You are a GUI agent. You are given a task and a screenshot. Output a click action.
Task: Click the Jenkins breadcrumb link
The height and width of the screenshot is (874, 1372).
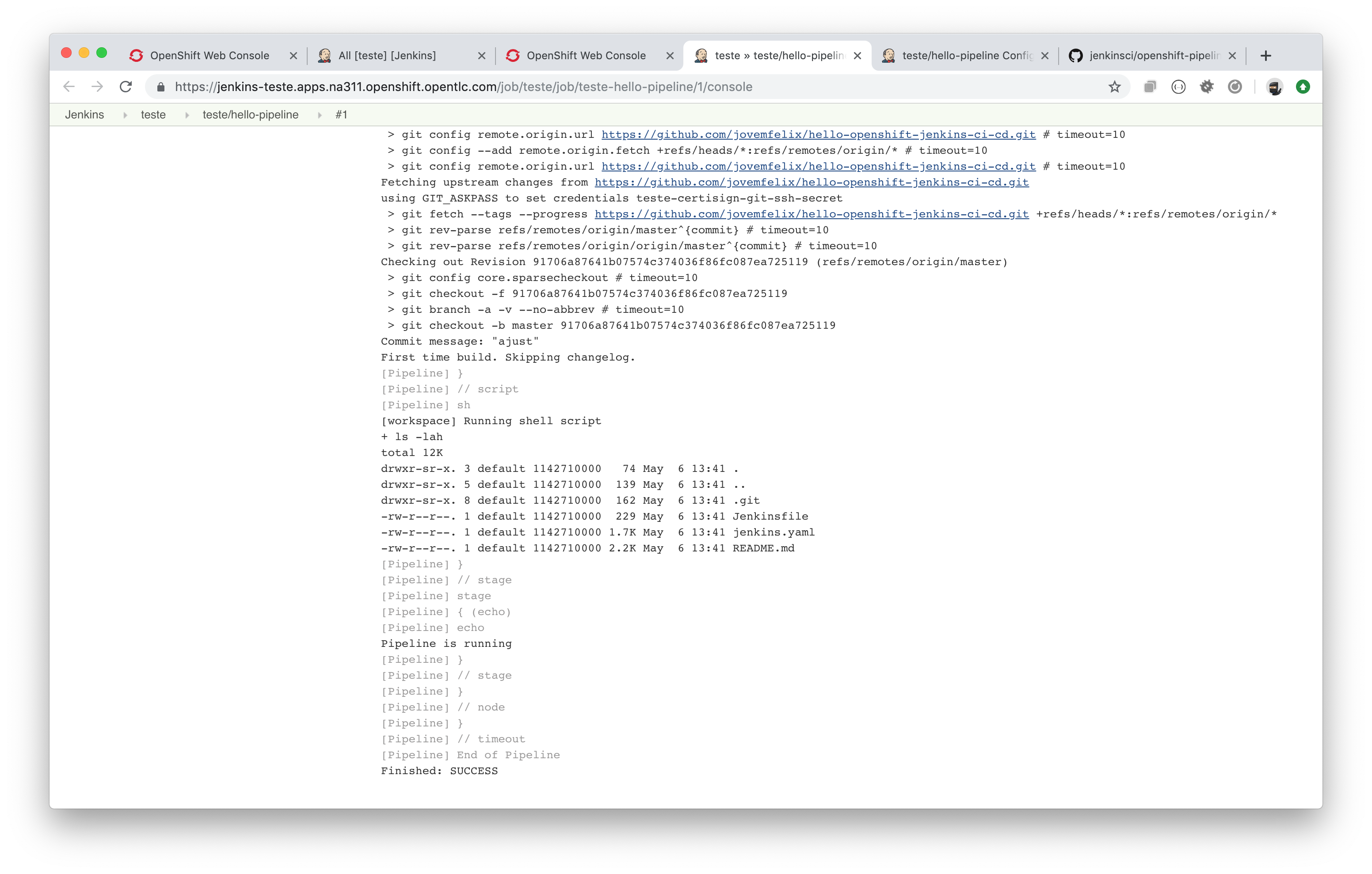coord(84,115)
